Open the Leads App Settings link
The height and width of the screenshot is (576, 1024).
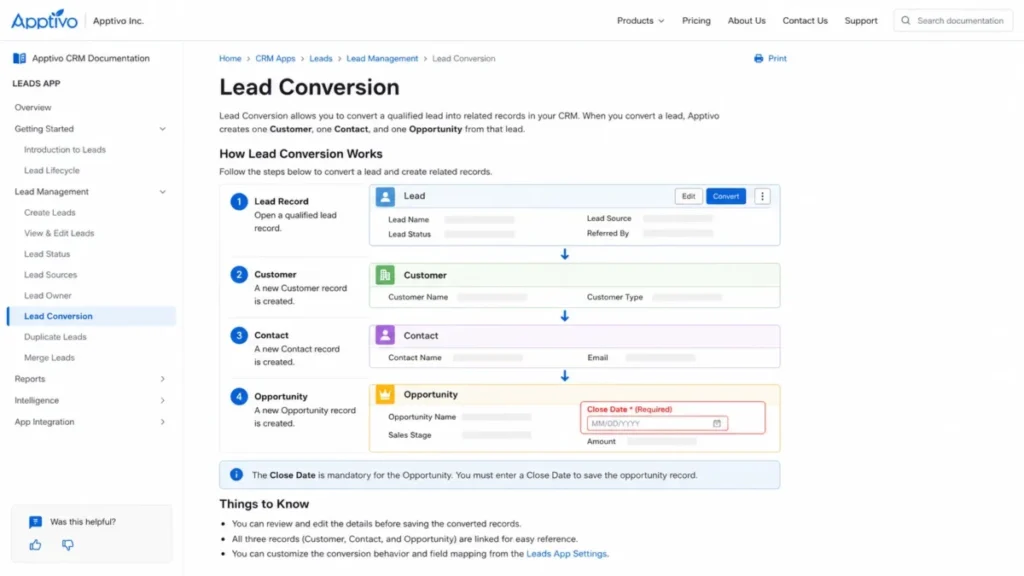coord(566,553)
